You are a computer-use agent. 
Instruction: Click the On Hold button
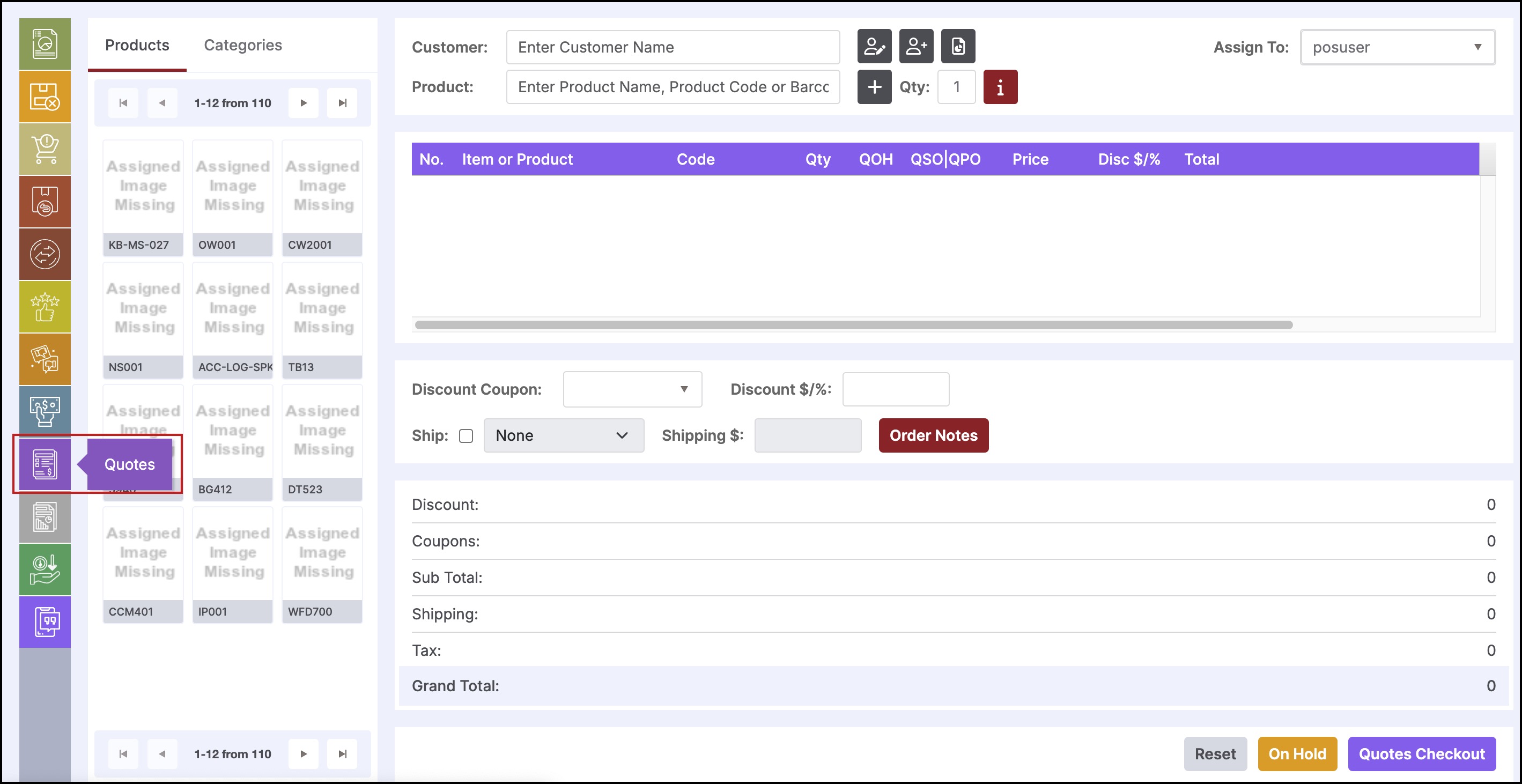coord(1297,754)
